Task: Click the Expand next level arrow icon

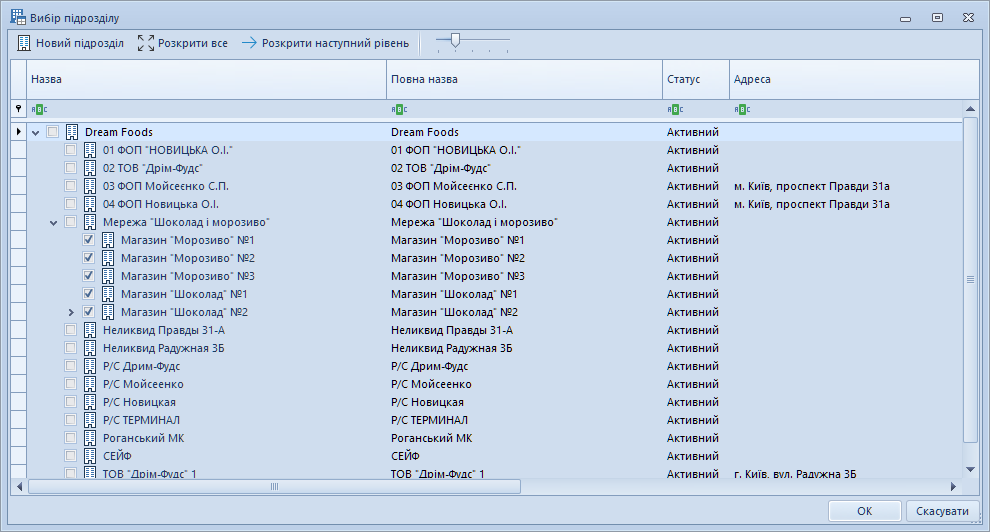Action: tap(249, 43)
